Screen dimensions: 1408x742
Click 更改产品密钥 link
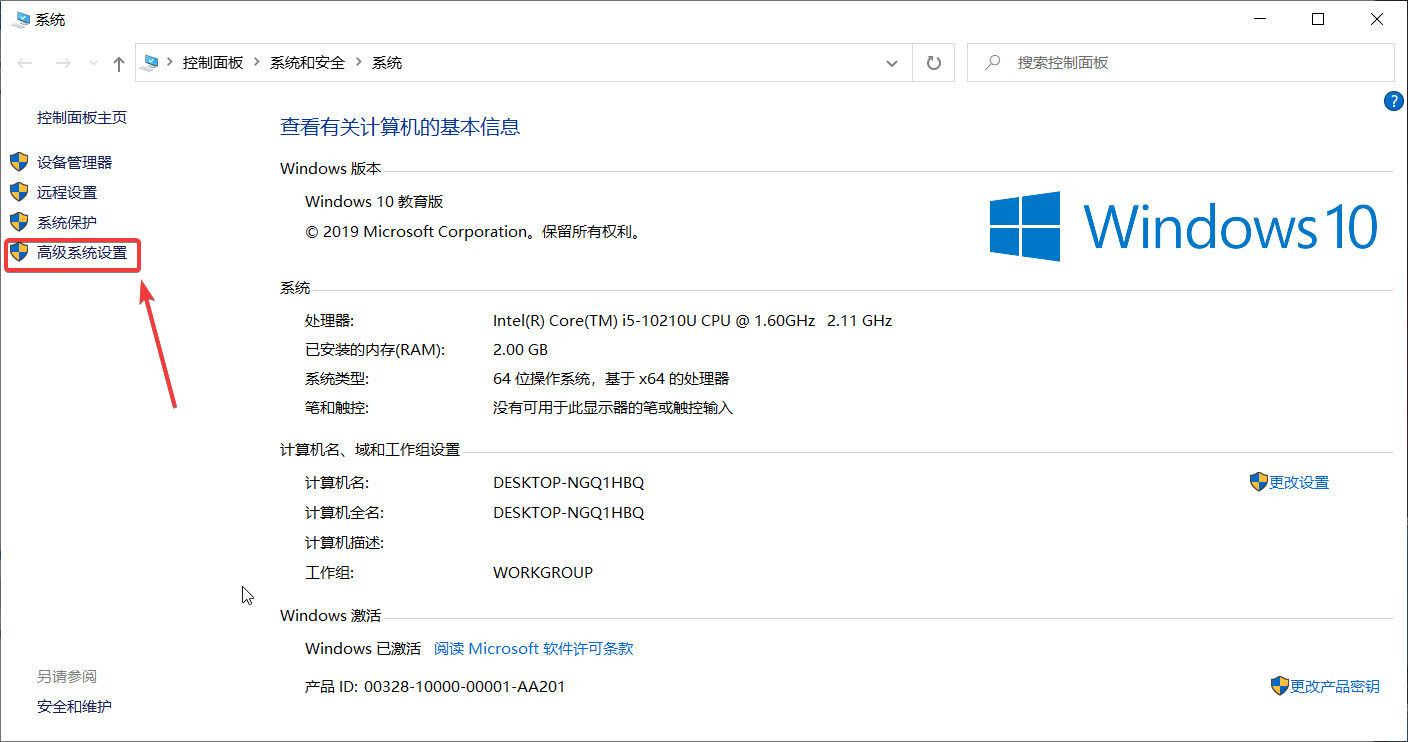click(x=1335, y=686)
